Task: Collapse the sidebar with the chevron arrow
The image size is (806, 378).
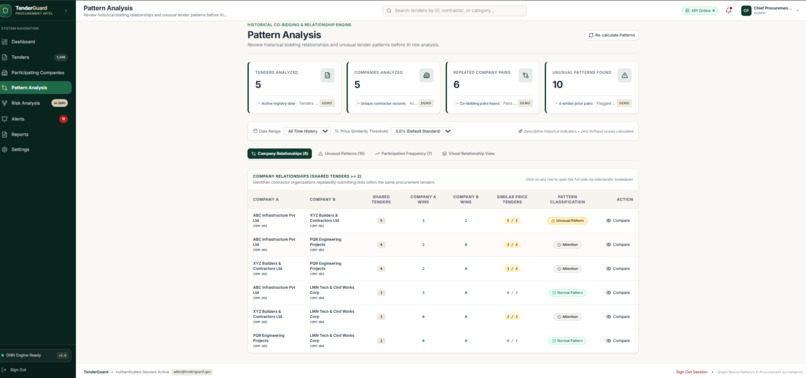Action: 66,11
